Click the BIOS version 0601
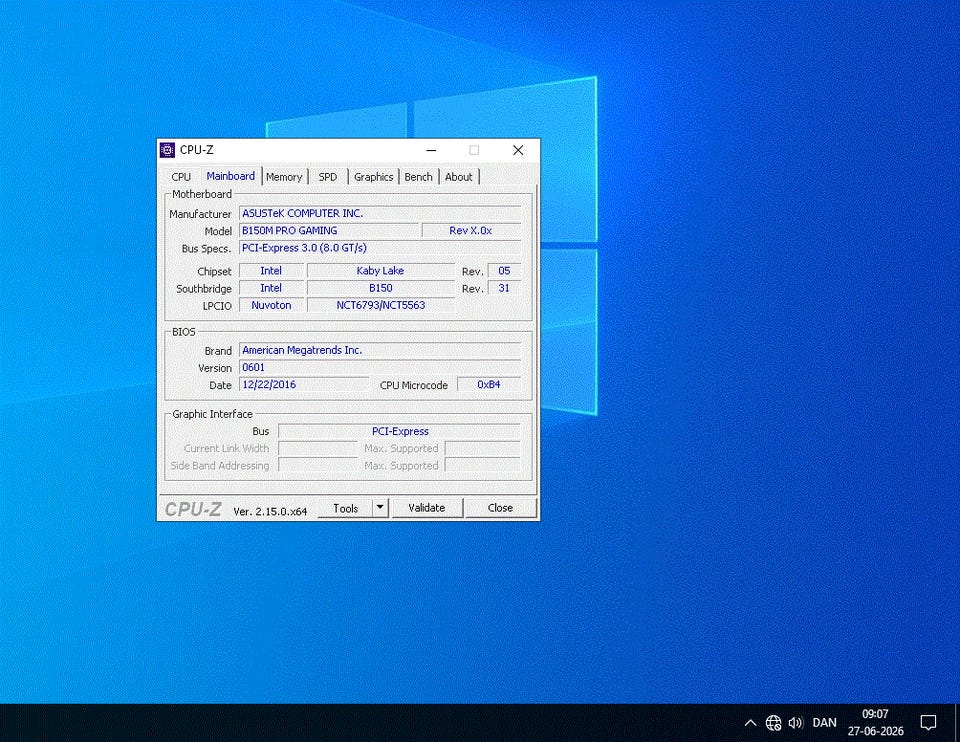960x742 pixels. [x=380, y=367]
